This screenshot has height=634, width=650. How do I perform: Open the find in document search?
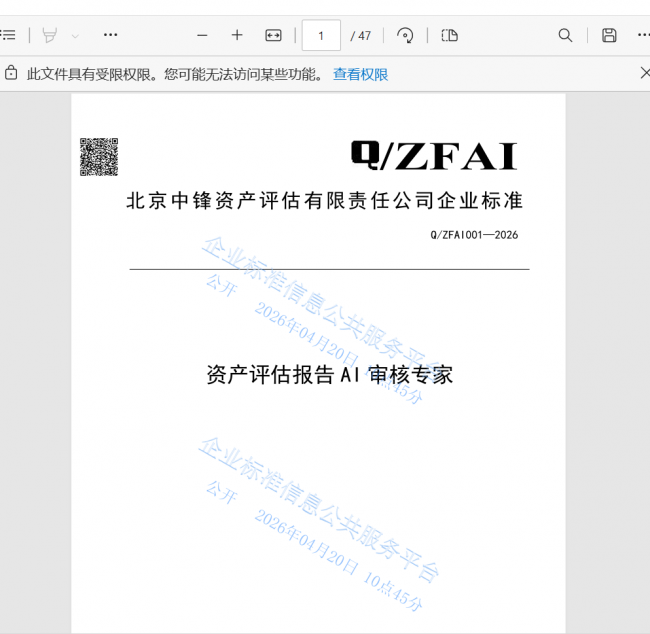coord(565,35)
